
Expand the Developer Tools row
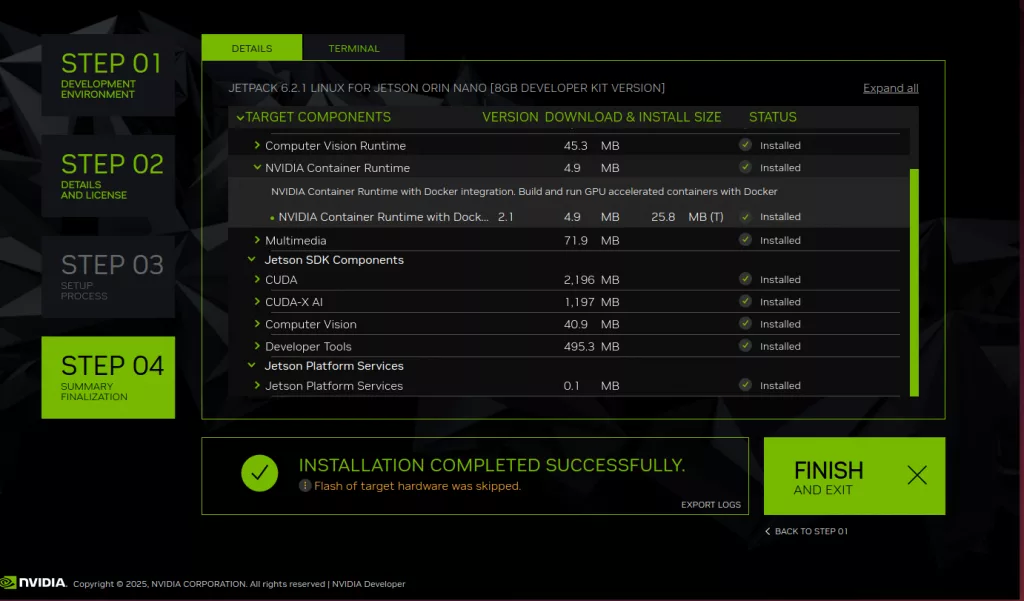[257, 346]
